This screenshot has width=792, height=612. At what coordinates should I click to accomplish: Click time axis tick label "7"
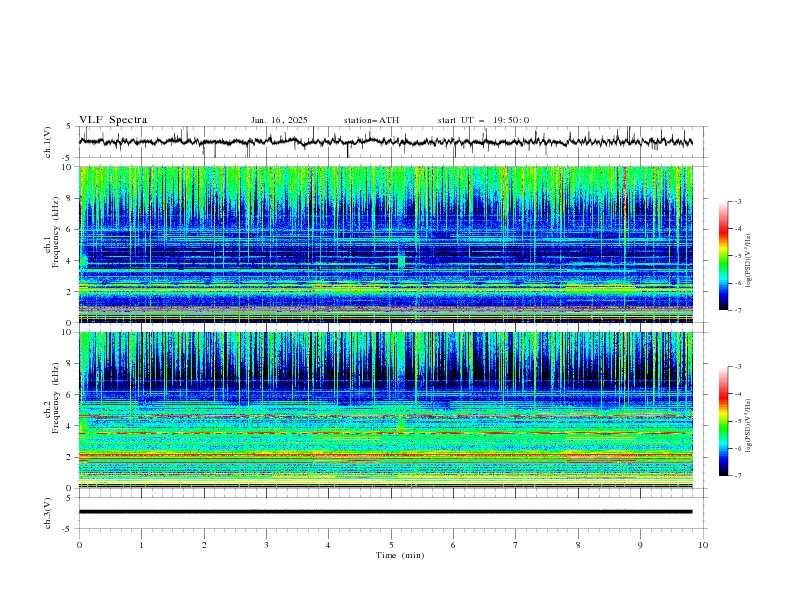[516, 545]
